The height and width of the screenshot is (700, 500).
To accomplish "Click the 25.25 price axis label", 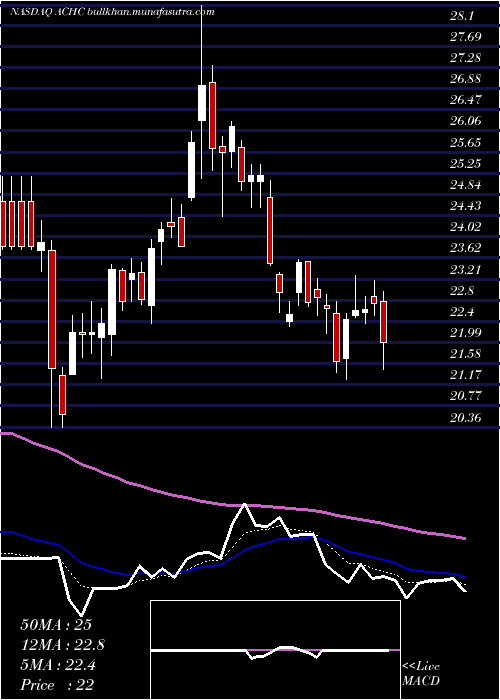I will 466,164.
